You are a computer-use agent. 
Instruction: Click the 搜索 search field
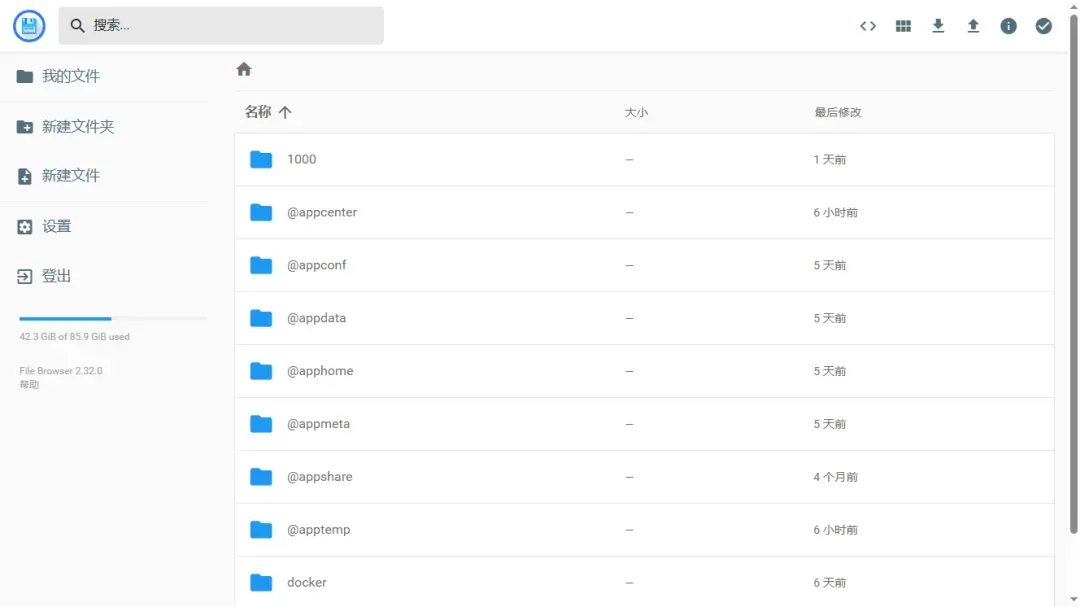(220, 25)
